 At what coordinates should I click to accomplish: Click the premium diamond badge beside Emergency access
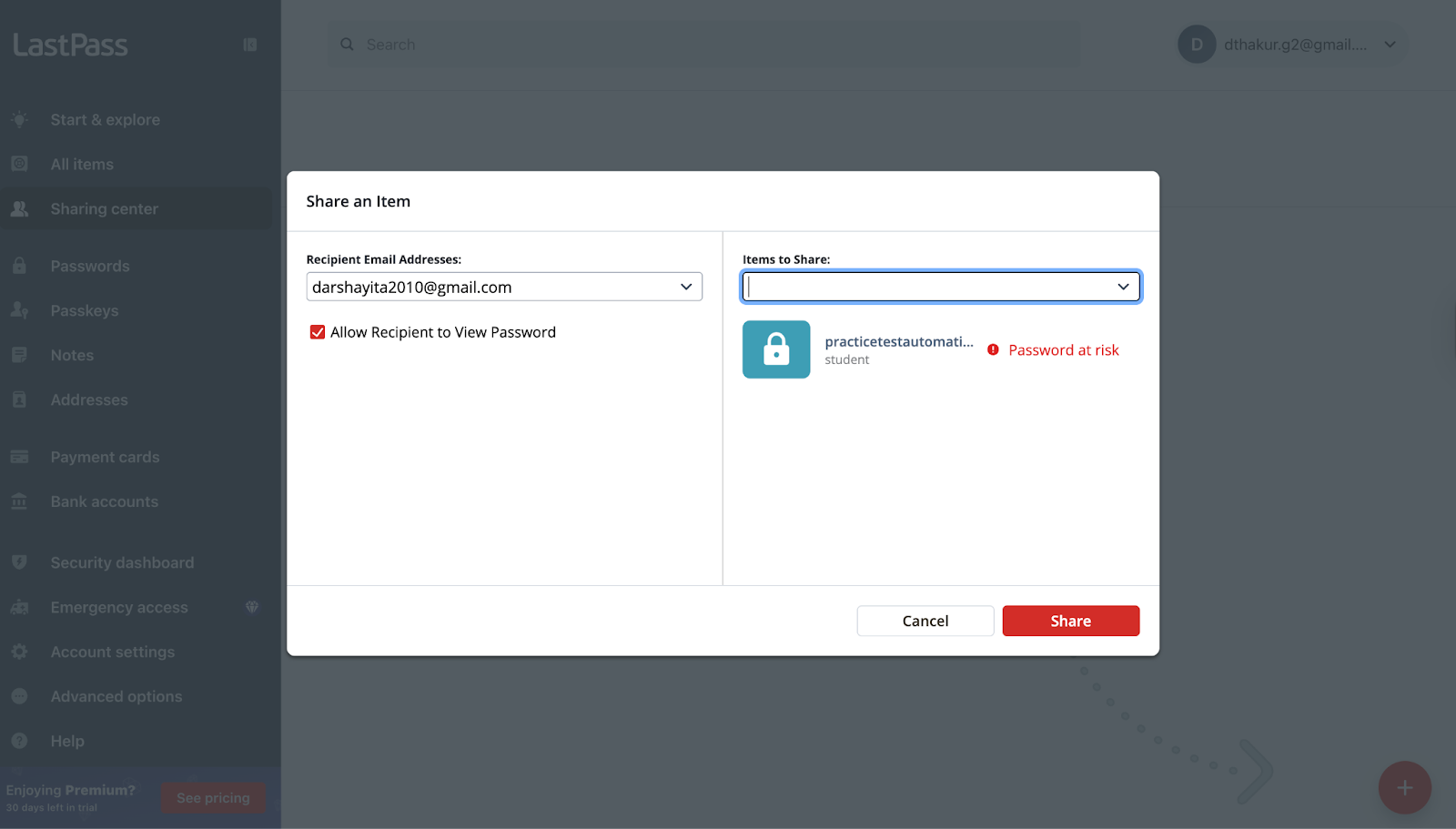click(x=252, y=607)
